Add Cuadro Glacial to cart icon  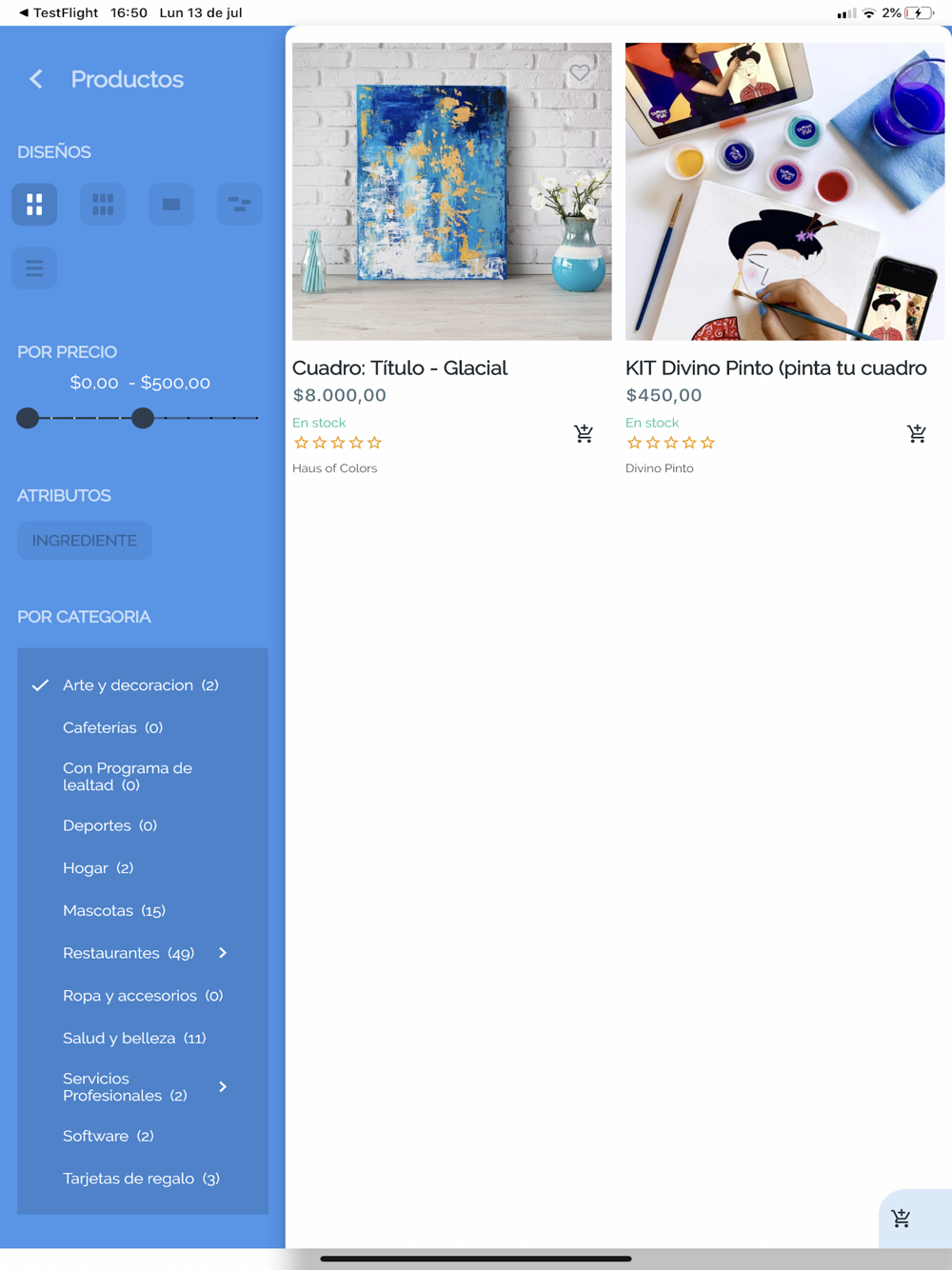584,434
